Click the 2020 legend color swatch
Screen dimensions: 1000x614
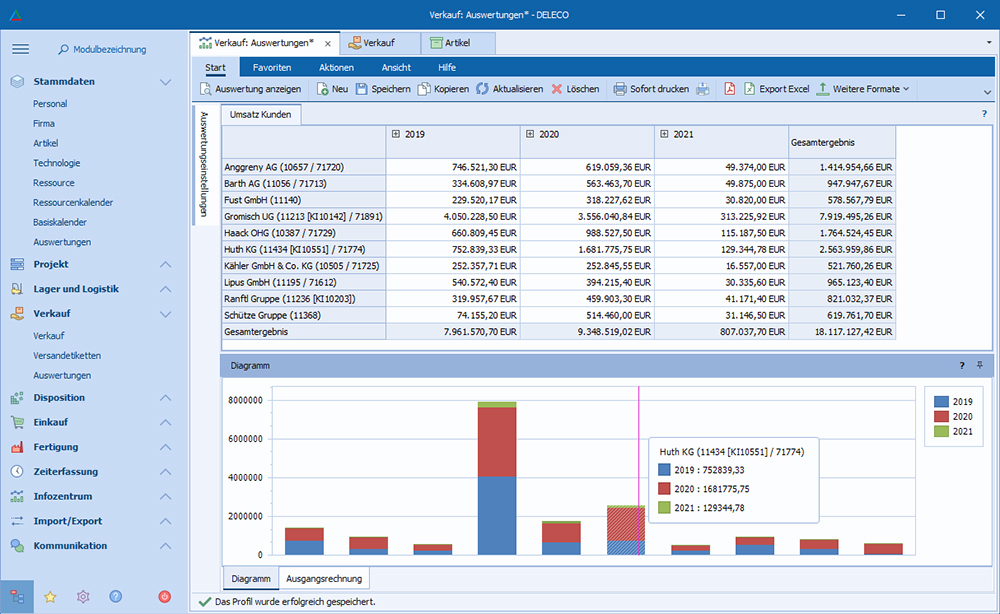point(941,416)
